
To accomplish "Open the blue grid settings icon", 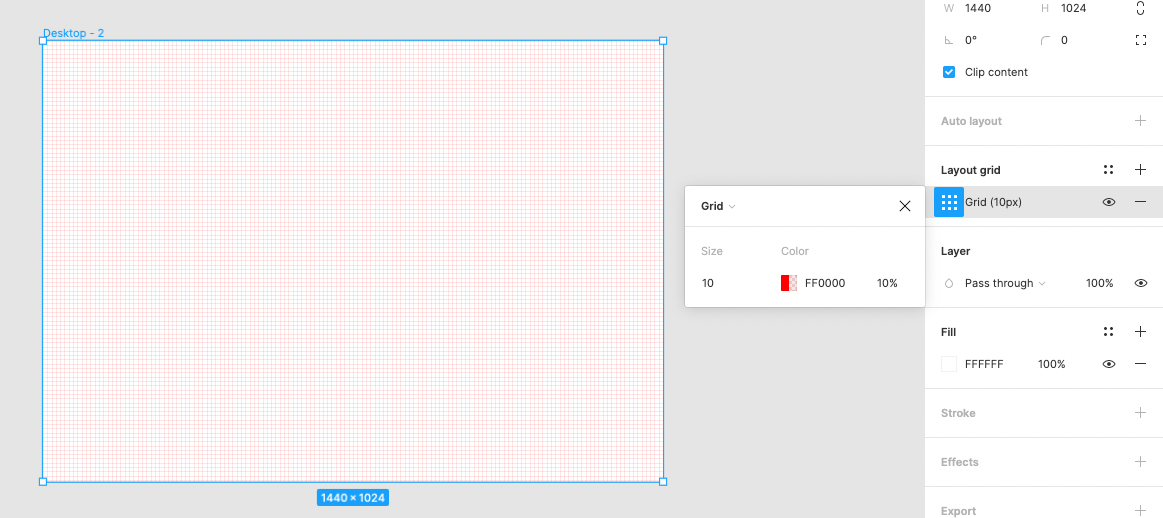I will point(949,202).
